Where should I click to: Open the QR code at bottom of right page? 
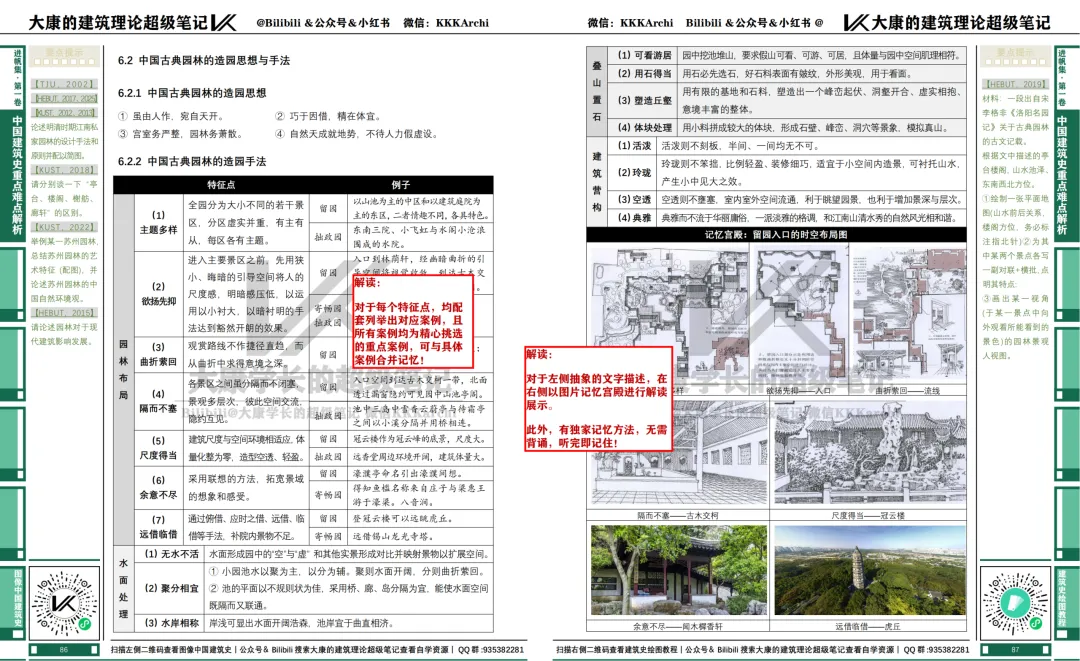point(1015,604)
